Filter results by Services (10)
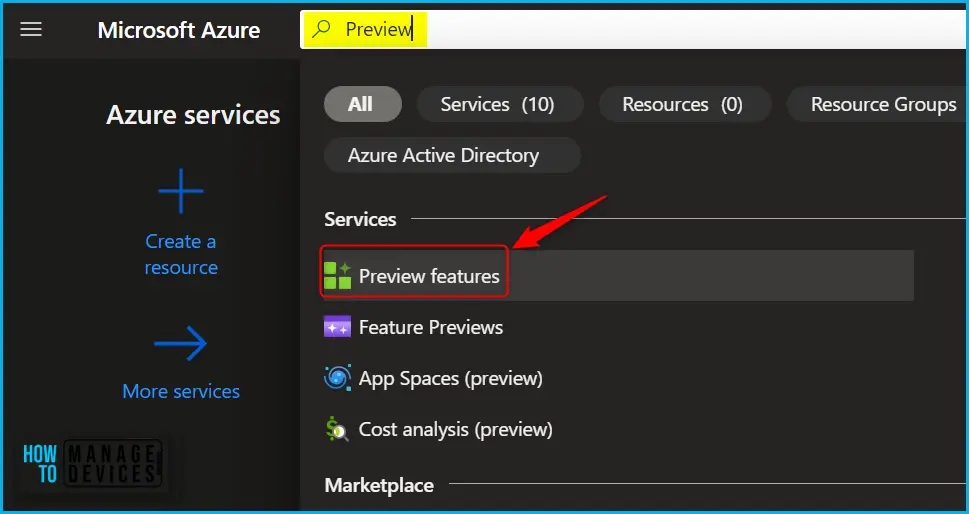This screenshot has width=969, height=514. [500, 104]
